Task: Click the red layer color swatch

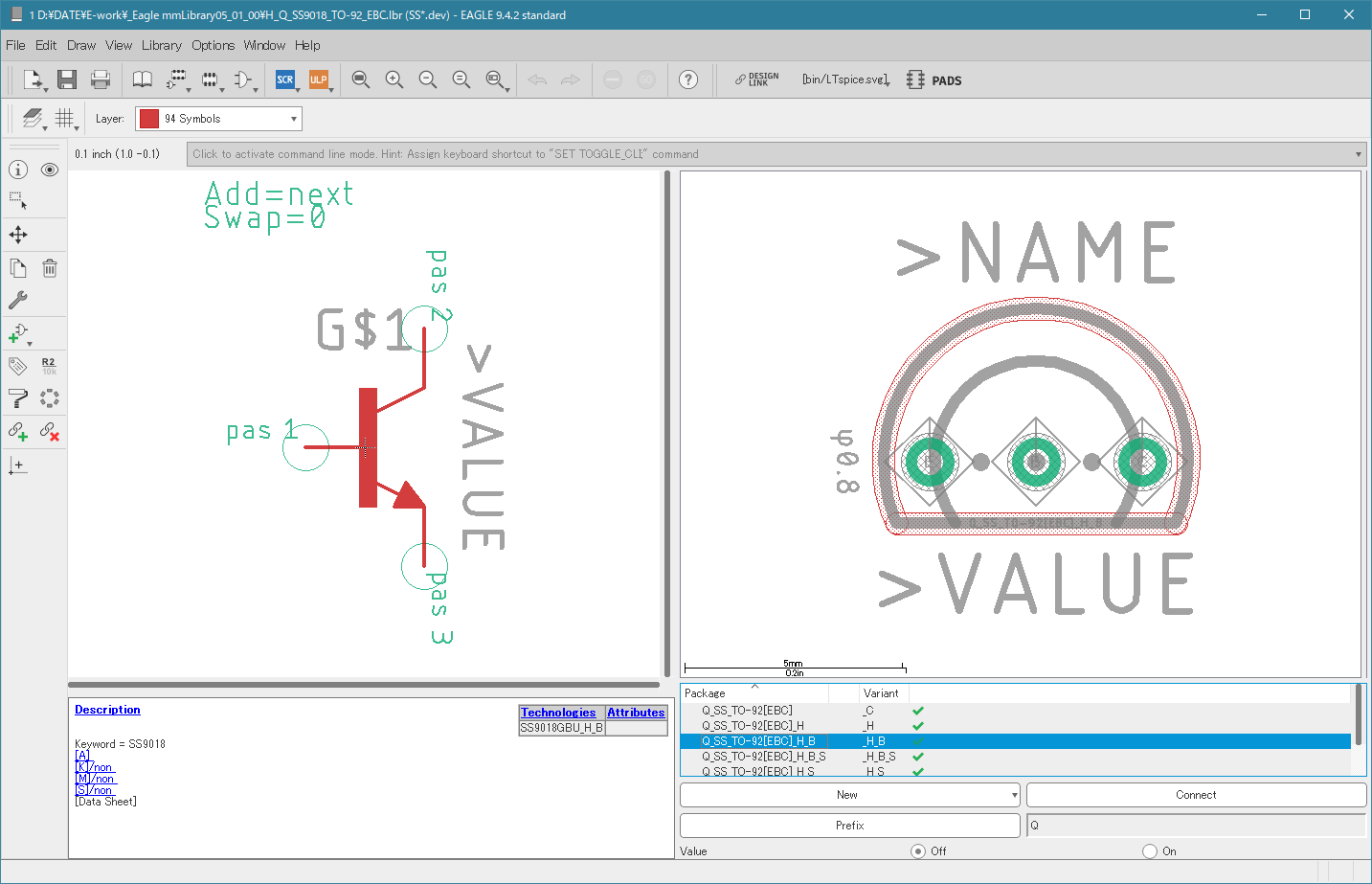Action: pos(149,119)
